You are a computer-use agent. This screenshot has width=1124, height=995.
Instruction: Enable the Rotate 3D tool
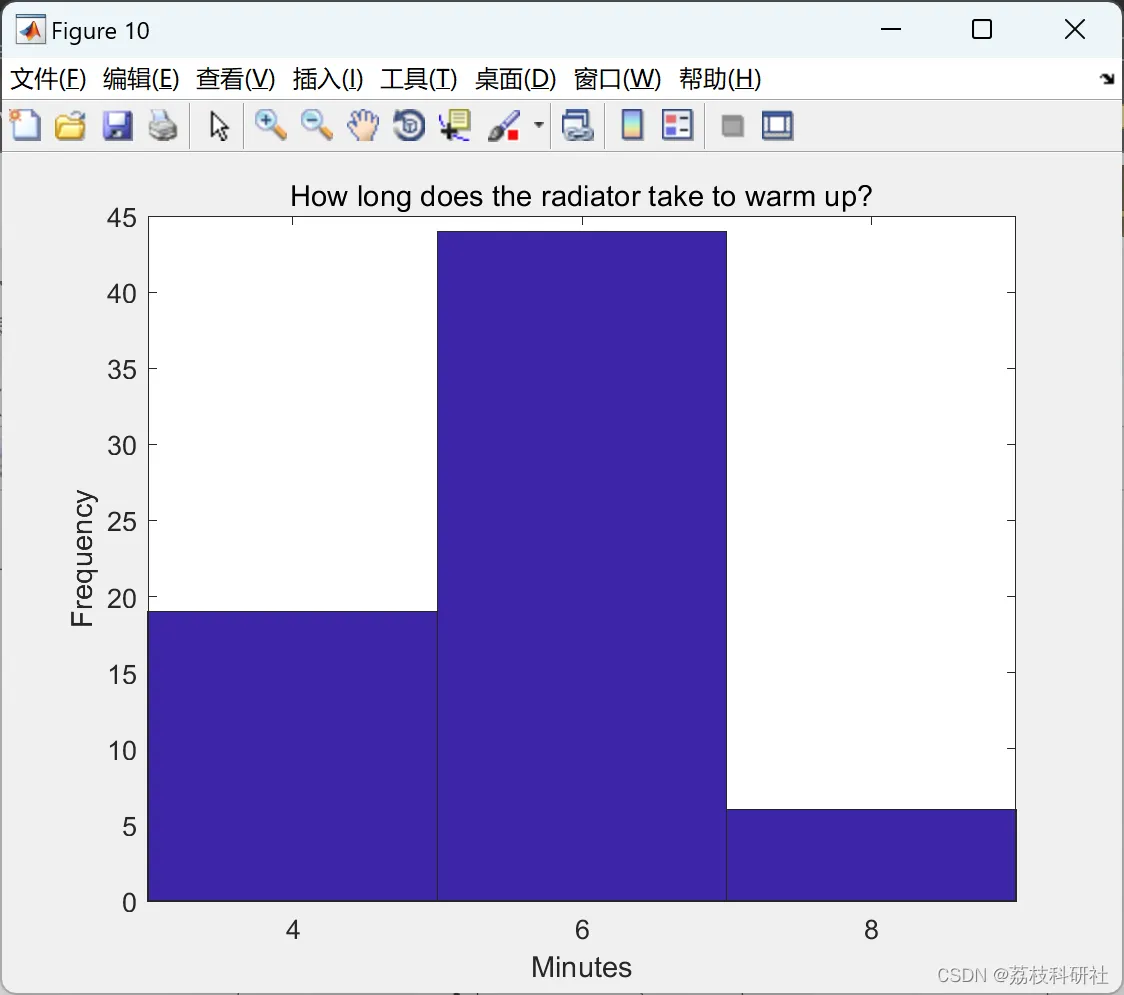[409, 125]
